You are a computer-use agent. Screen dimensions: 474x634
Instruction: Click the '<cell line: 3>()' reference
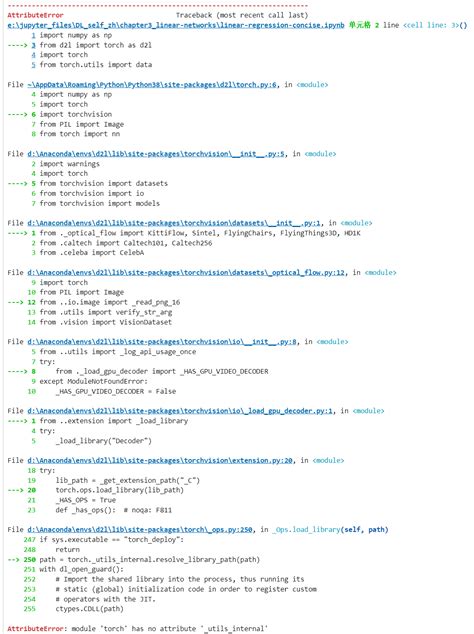[x=435, y=25]
